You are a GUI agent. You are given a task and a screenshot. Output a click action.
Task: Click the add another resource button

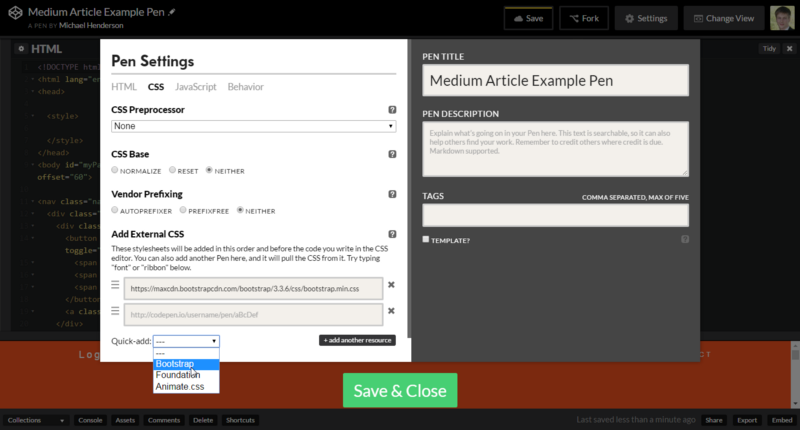click(357, 341)
